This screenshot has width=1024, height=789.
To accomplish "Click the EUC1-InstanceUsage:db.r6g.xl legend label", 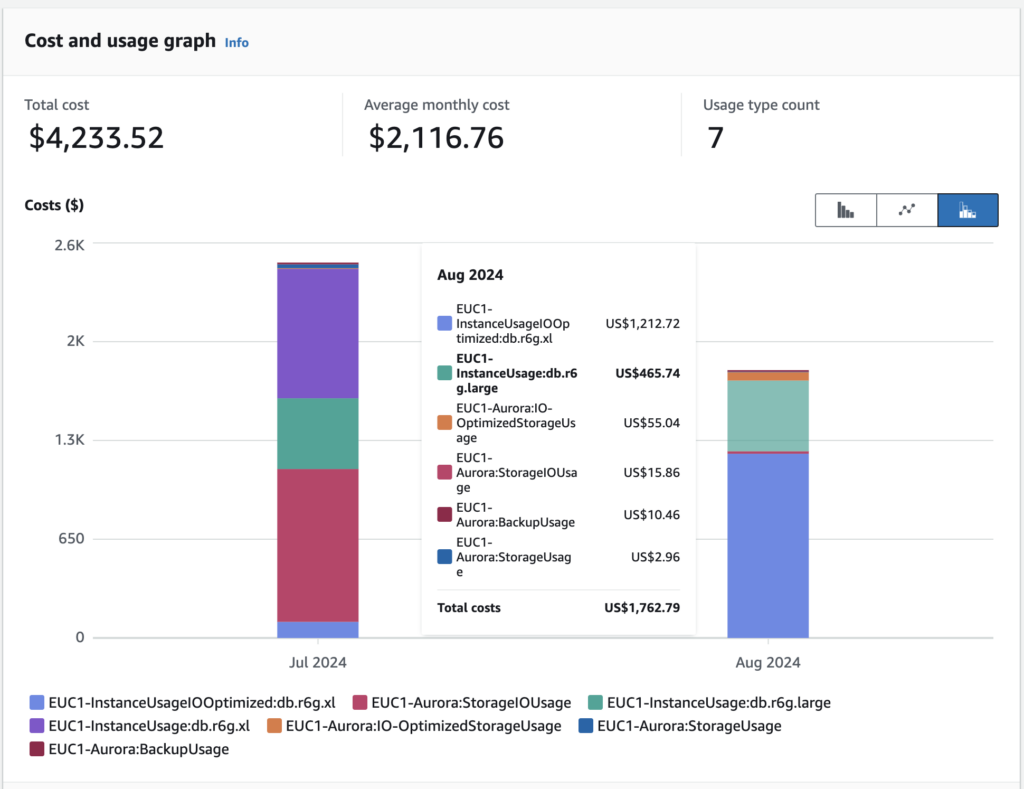I will point(149,726).
